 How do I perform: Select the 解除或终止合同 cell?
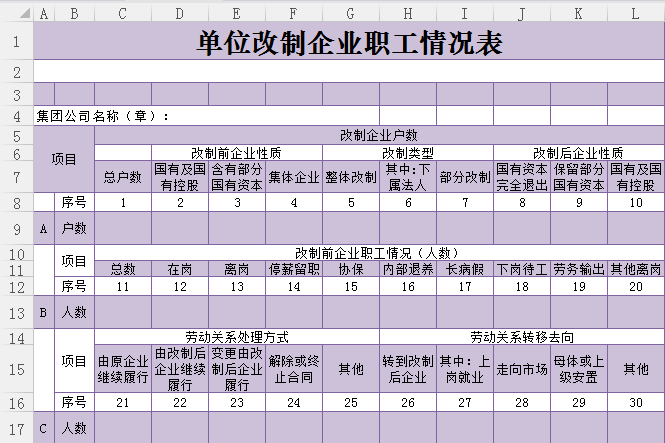tap(293, 369)
